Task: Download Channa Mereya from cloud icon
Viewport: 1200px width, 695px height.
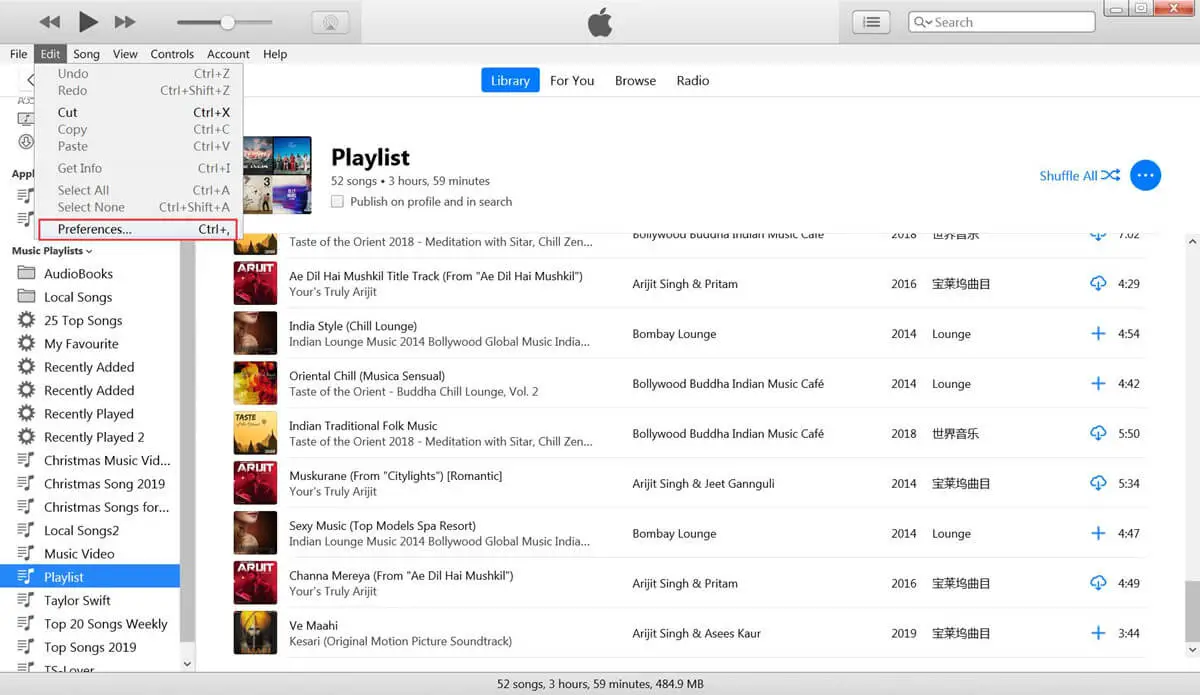Action: [1098, 584]
